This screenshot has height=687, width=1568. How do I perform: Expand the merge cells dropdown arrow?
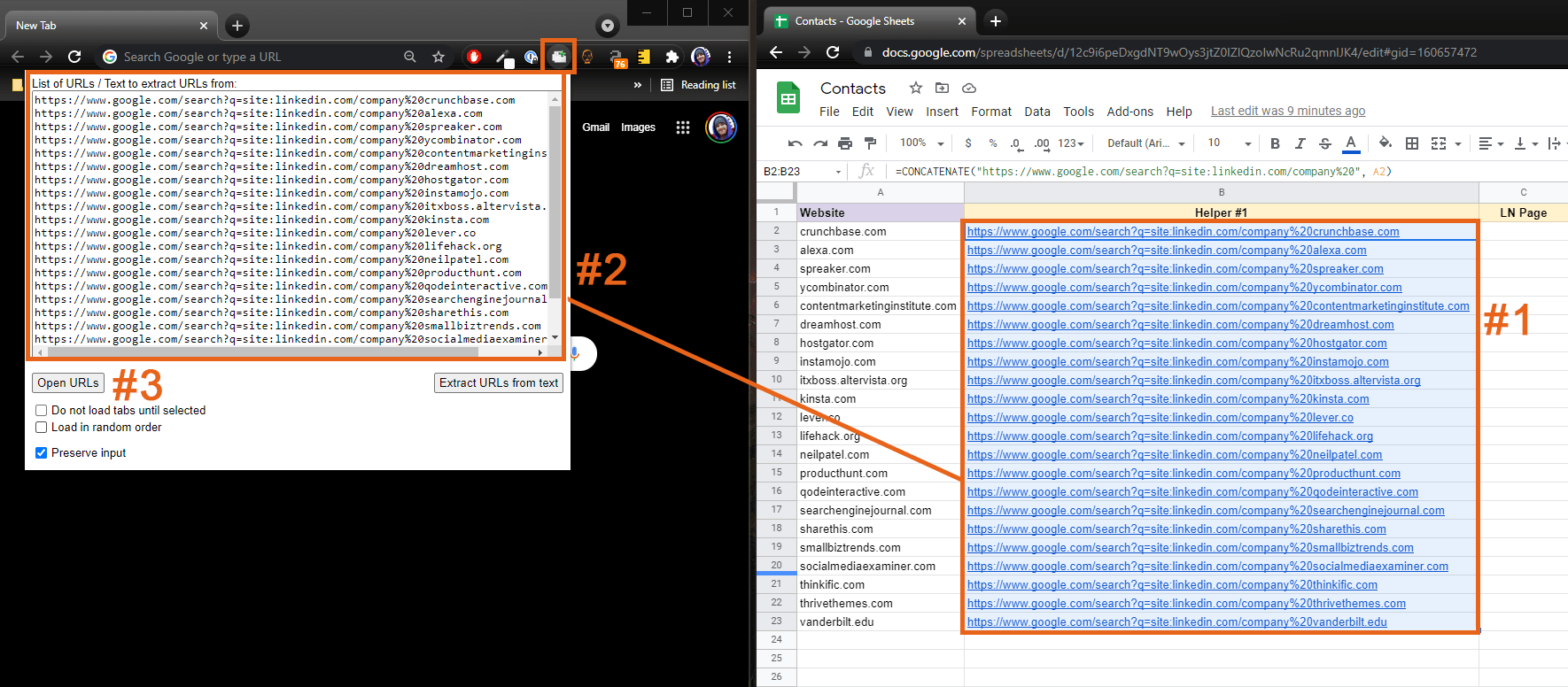1457,143
